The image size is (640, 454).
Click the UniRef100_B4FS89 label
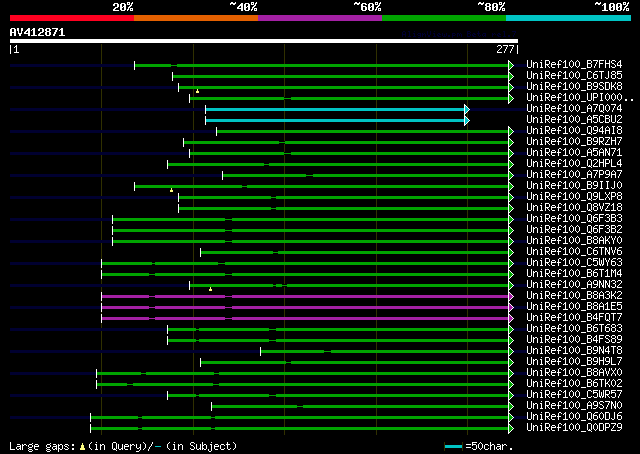click(x=574, y=340)
